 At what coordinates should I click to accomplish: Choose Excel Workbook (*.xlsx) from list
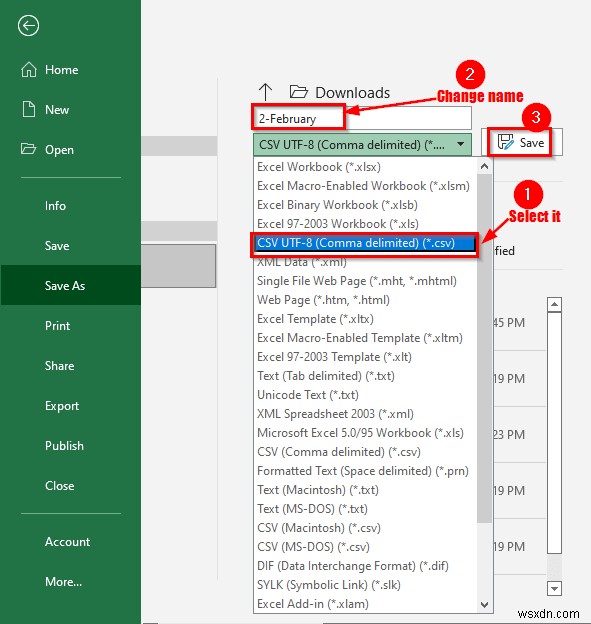[319, 167]
